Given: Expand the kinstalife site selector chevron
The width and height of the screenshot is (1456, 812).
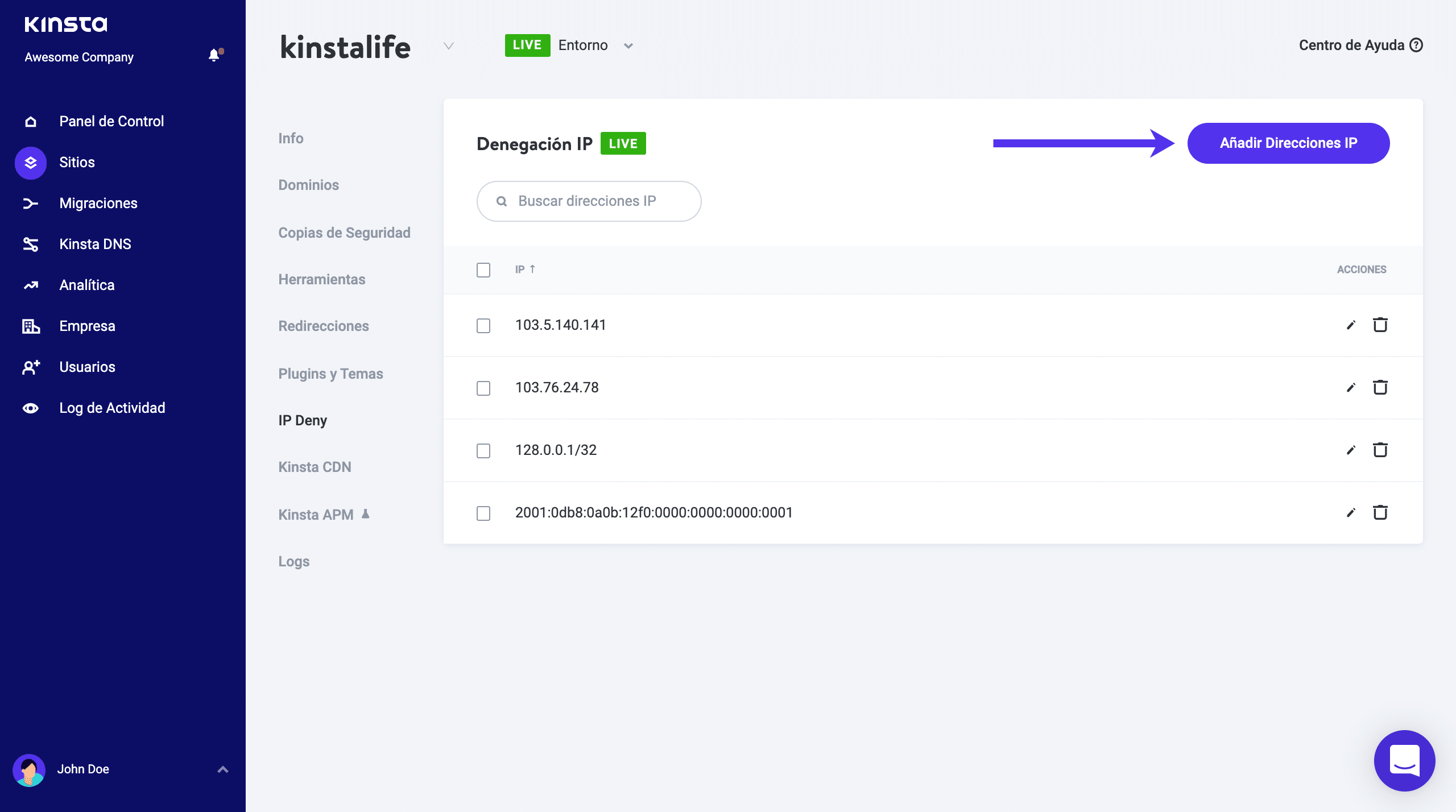Looking at the screenshot, I should pyautogui.click(x=449, y=46).
